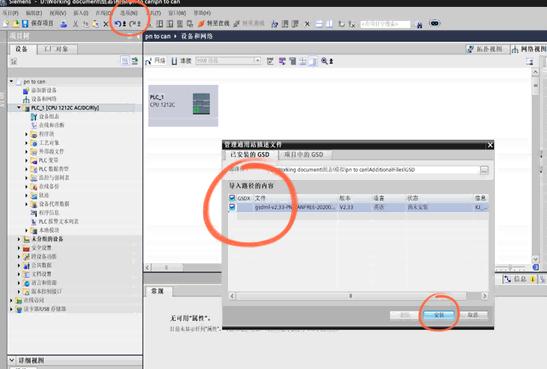Click the Go online (转至在线) icon
The width and height of the screenshot is (547, 369).
pyautogui.click(x=213, y=23)
